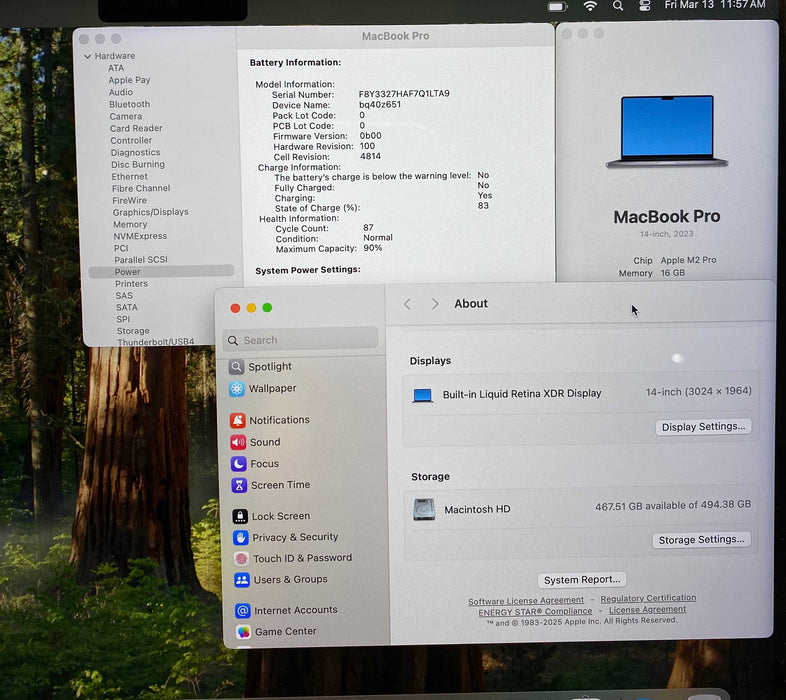Click the clock Fri Mar 13 11:57 AM
The height and width of the screenshot is (700, 786).
pos(715,5)
